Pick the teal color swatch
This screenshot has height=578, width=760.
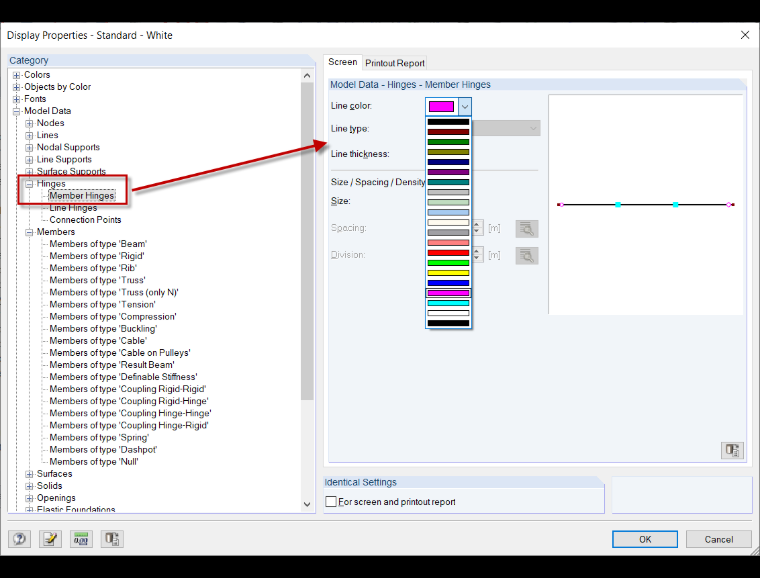[x=448, y=182]
